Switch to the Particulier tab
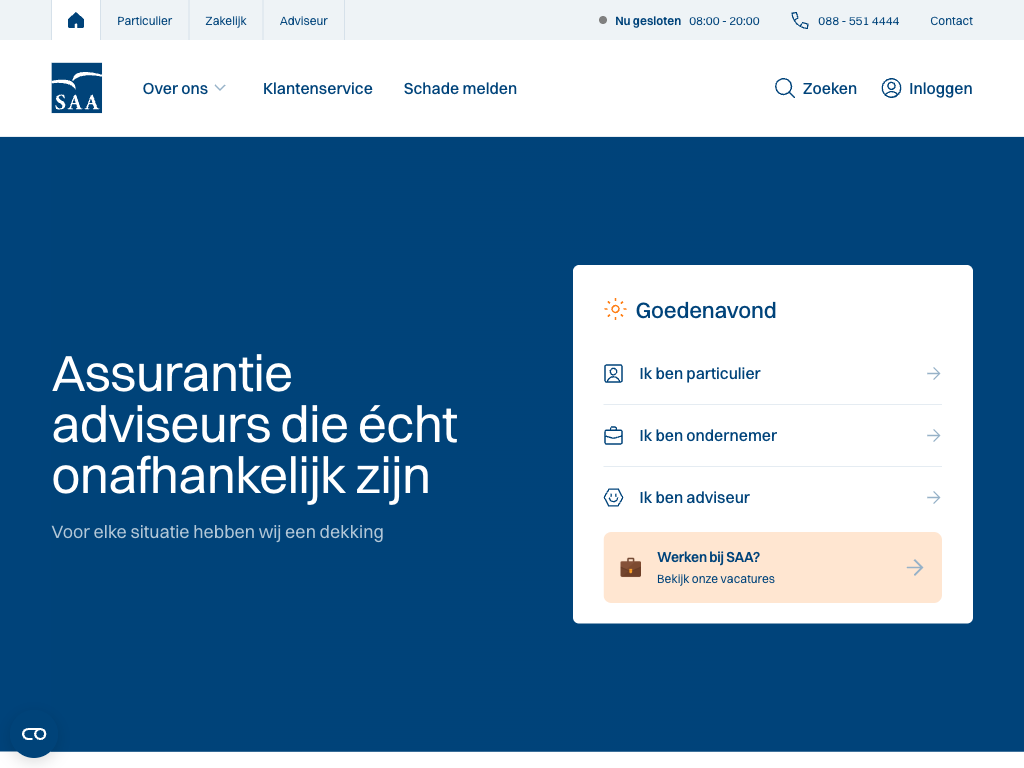Image resolution: width=1024 pixels, height=768 pixels. click(144, 21)
